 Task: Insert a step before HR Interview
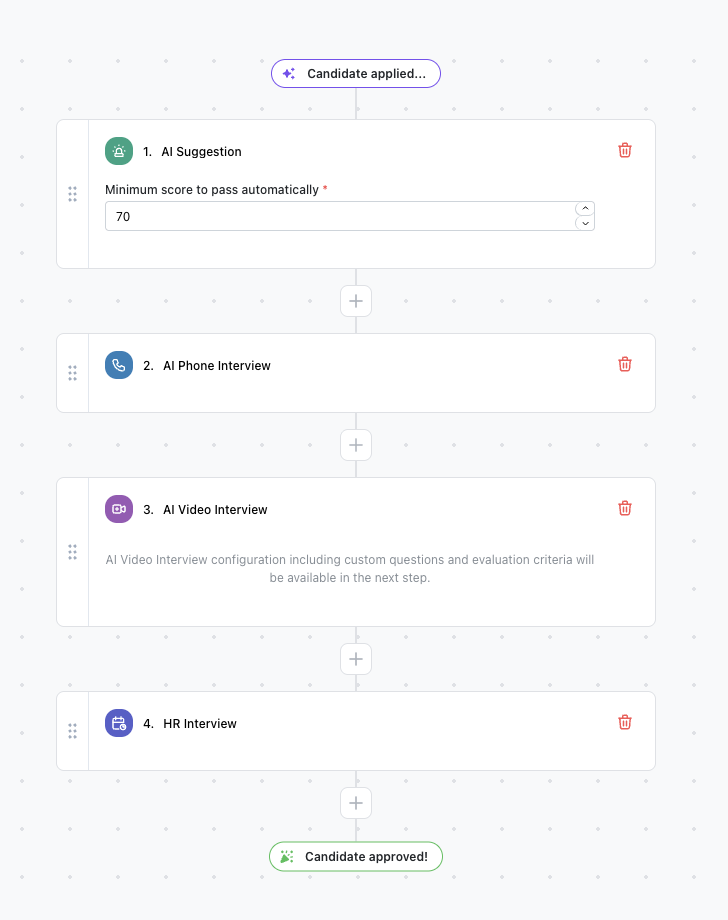point(356,658)
